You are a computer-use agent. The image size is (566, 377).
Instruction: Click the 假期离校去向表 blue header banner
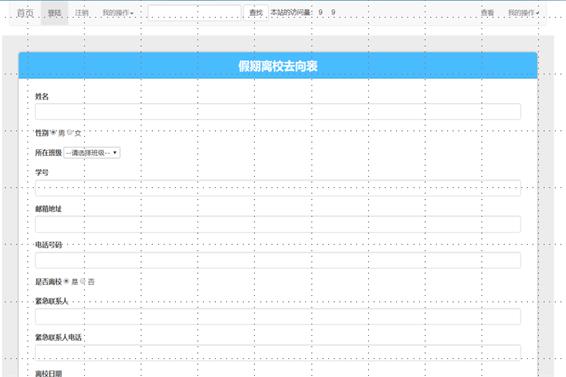tap(278, 66)
